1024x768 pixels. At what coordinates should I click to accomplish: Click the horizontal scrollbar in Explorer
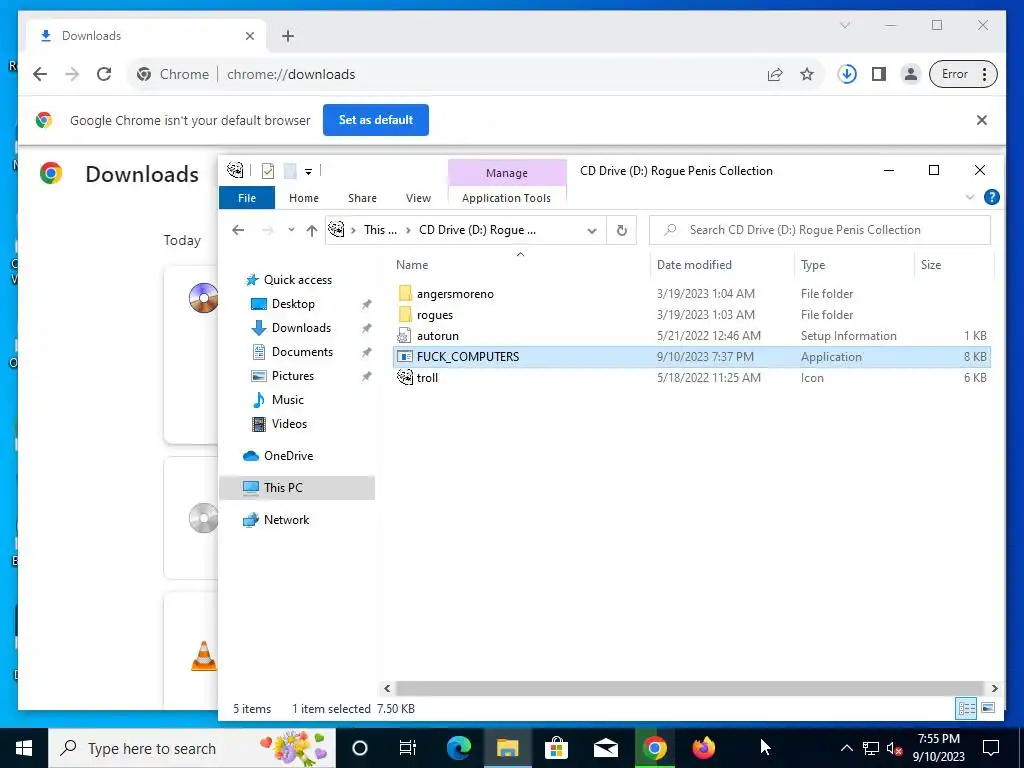click(x=689, y=688)
